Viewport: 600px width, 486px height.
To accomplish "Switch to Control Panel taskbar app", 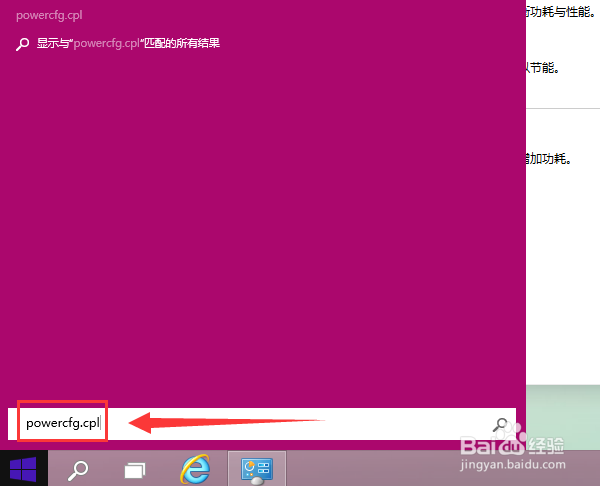I will click(x=257, y=469).
